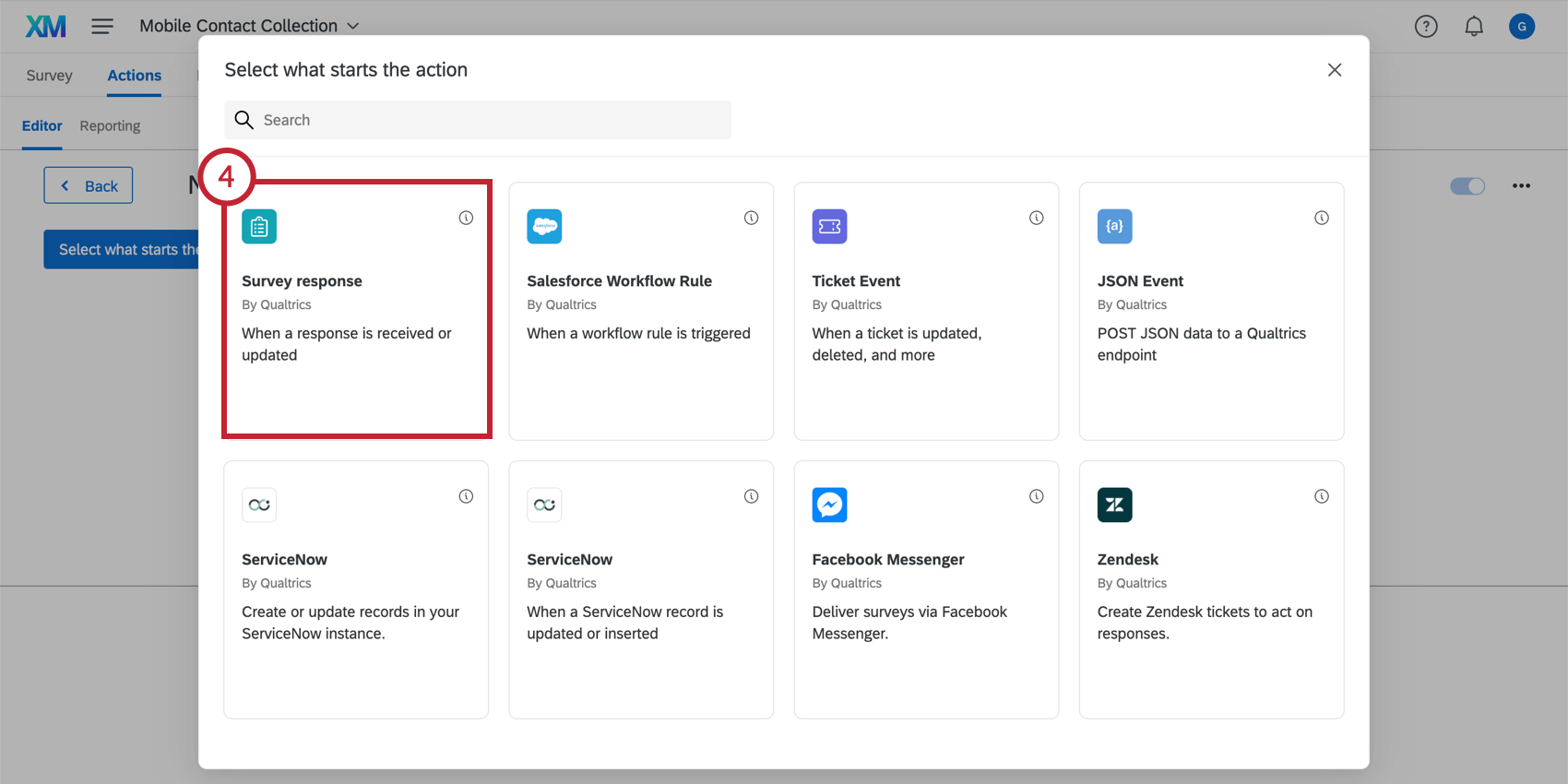Choose Salesforce Workflow Rule title
Viewport: 1568px width, 784px height.
(x=619, y=281)
